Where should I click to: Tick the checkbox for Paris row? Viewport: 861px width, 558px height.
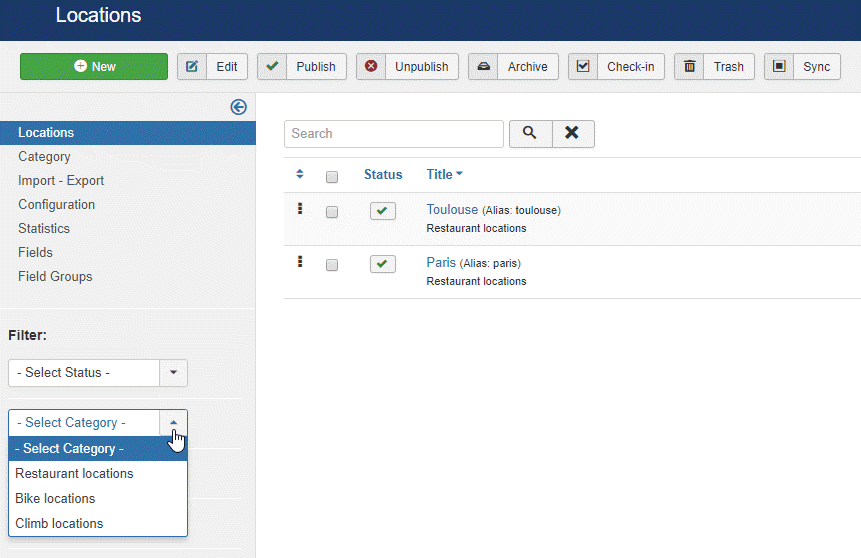click(x=332, y=265)
